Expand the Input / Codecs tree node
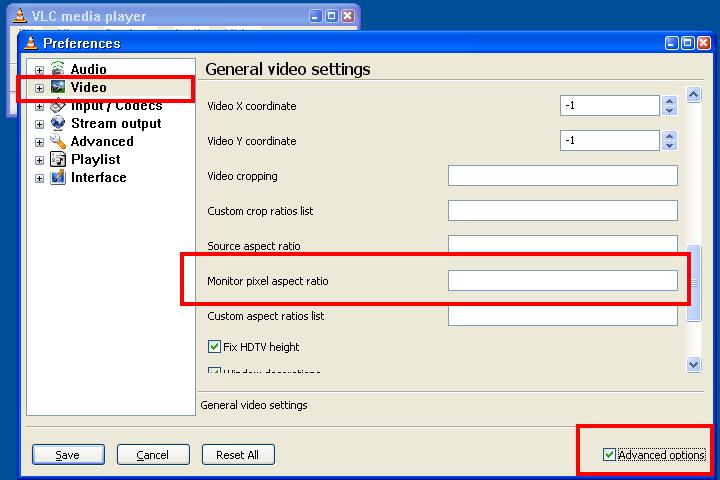 click(x=39, y=107)
